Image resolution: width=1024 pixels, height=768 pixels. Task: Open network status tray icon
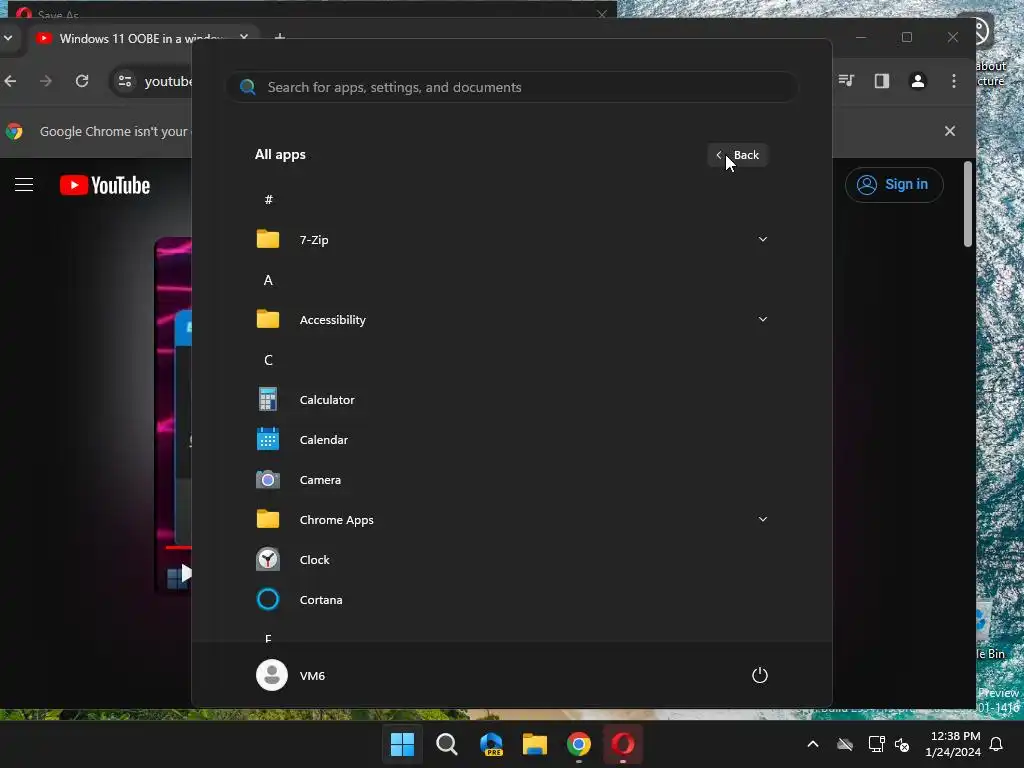[x=876, y=744]
